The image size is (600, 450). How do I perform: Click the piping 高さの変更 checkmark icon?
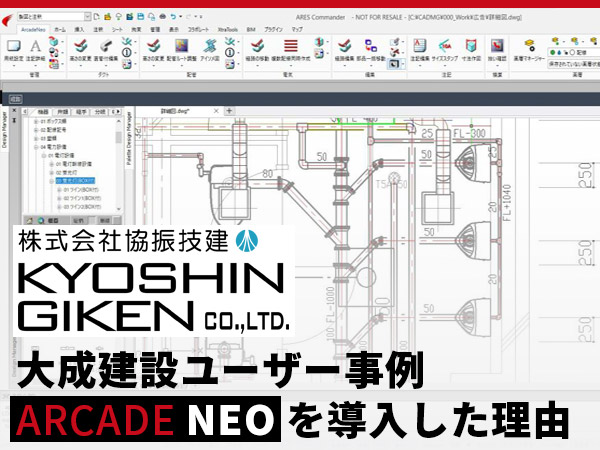point(153,47)
